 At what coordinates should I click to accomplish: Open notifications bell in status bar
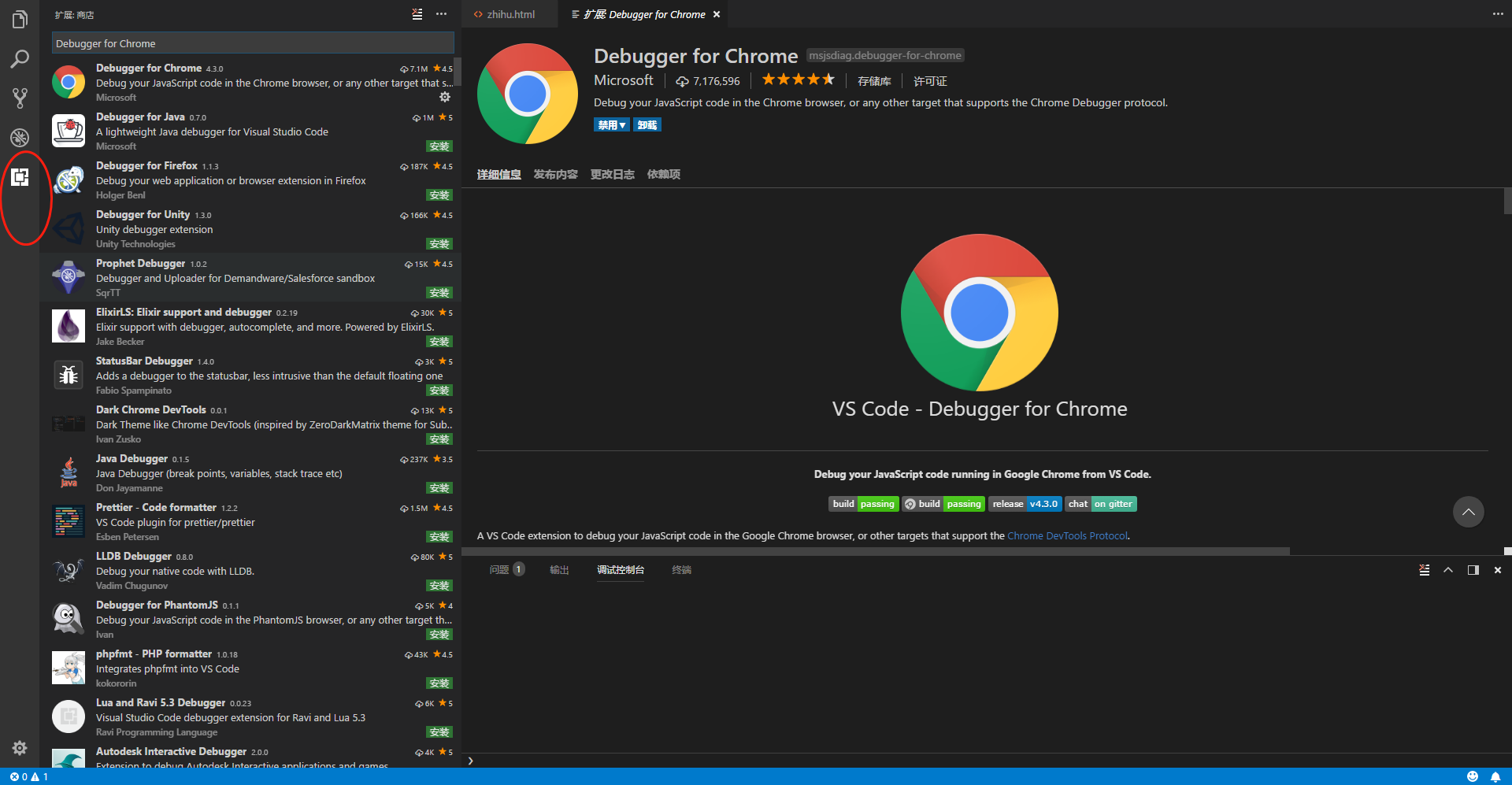pos(1495,776)
